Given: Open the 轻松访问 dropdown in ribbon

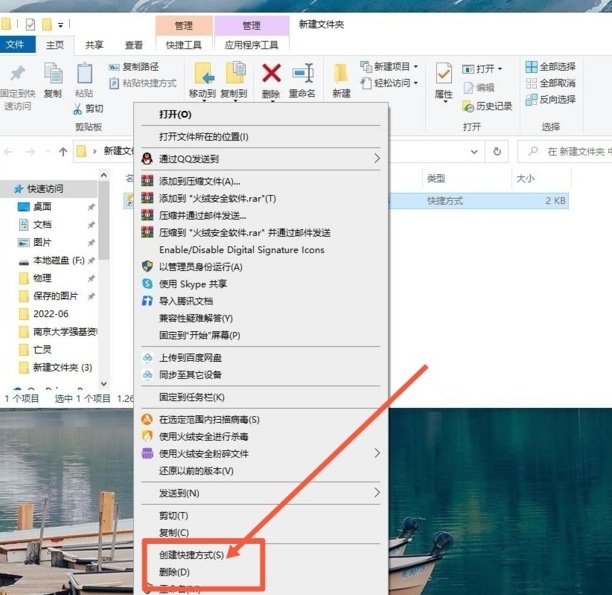Looking at the screenshot, I should (391, 83).
